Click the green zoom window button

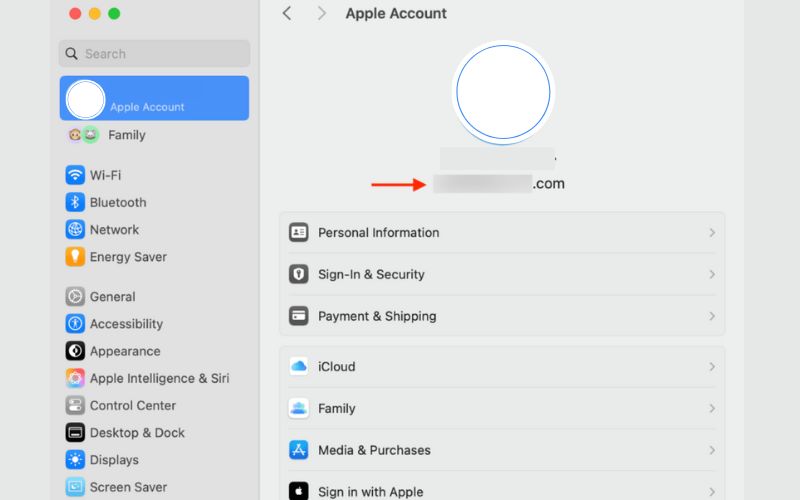[x=114, y=14]
